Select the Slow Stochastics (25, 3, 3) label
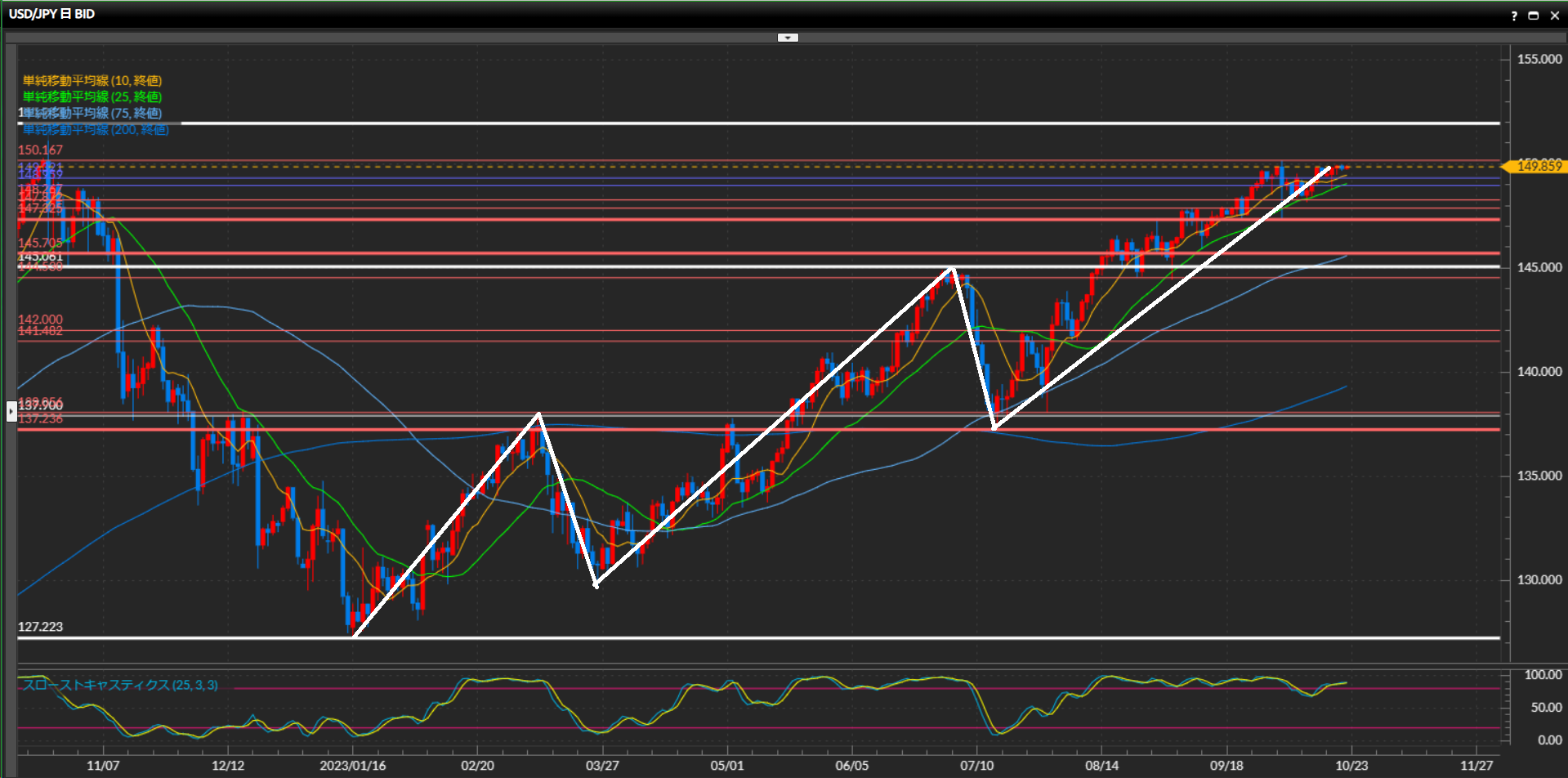This screenshot has height=778, width=1568. point(120,685)
